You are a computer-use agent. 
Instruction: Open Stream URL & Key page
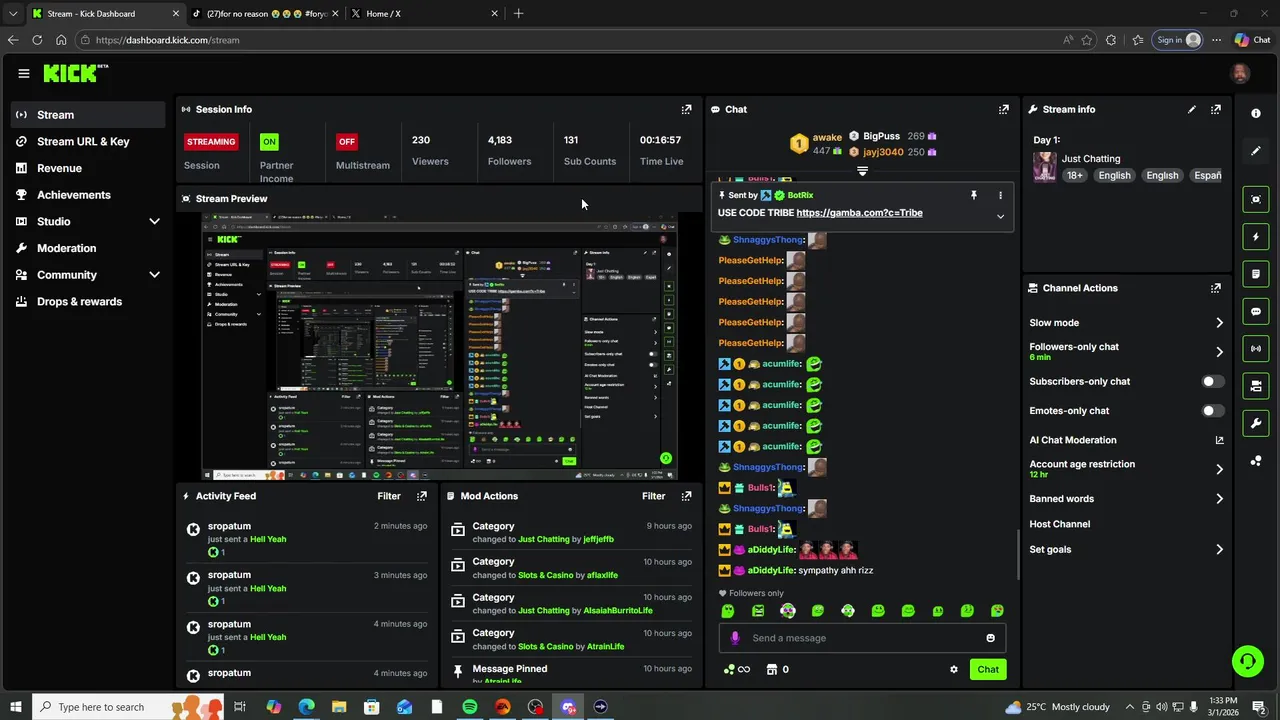coord(88,141)
